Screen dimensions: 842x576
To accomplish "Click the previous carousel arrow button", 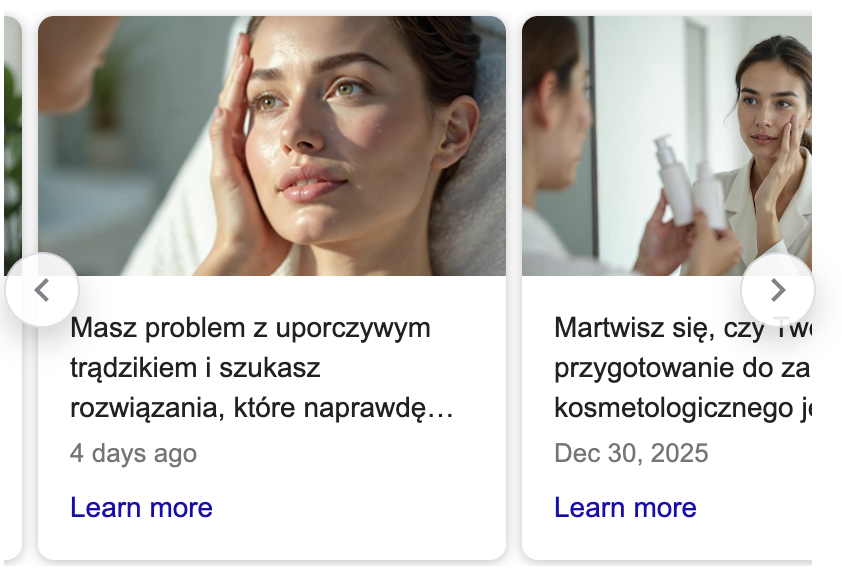I will 42,290.
